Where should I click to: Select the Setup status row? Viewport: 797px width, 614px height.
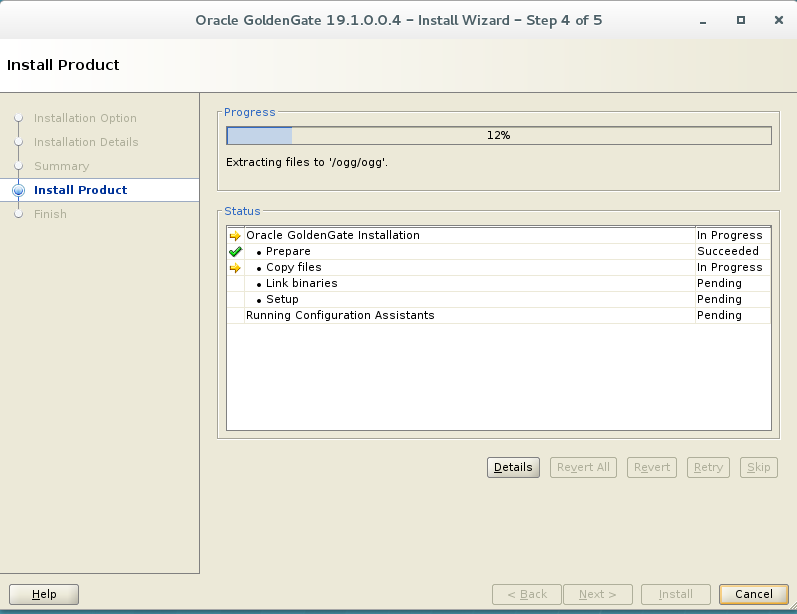pos(499,299)
